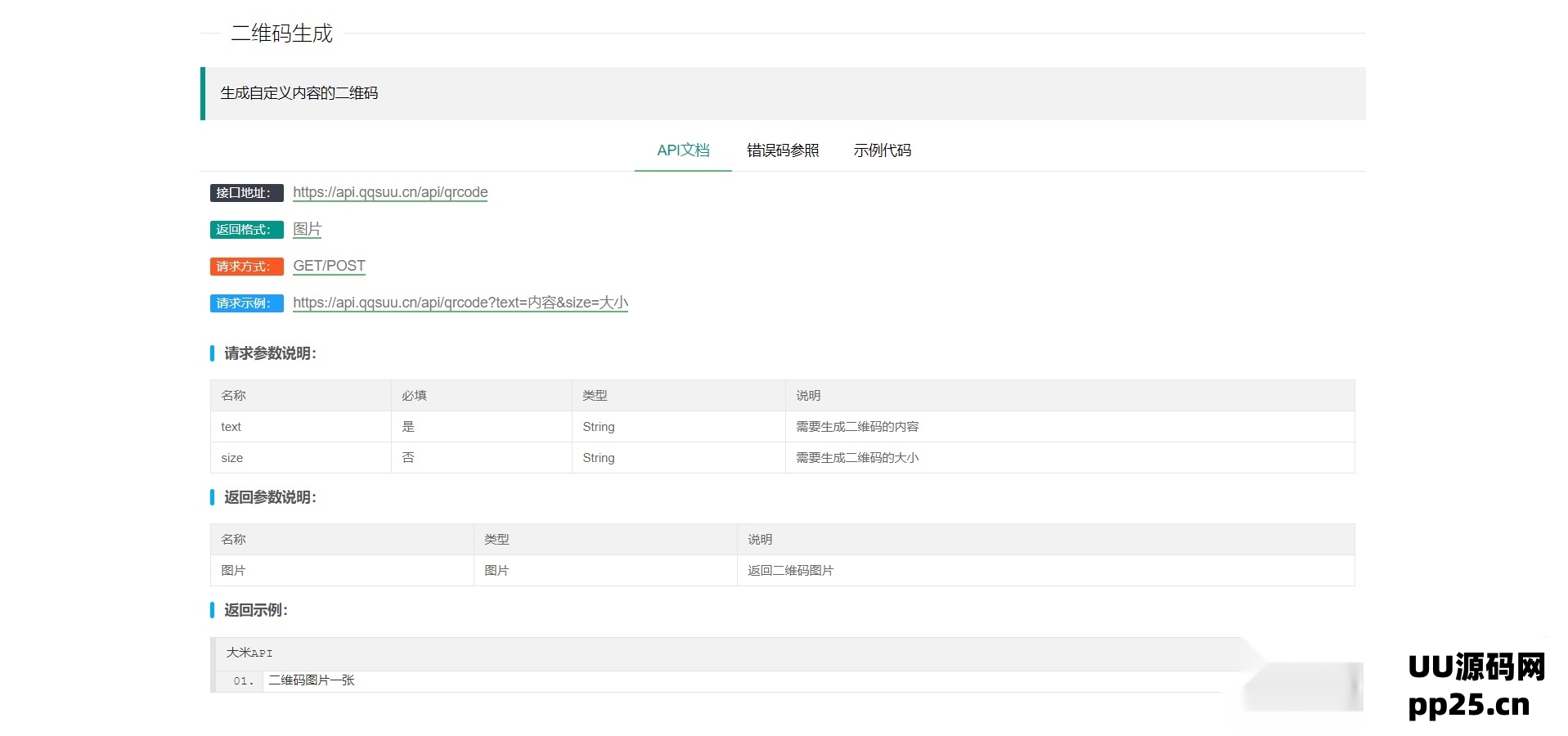Click the green 返回格式 badge
Viewport: 1568px width, 736px height.
(245, 230)
